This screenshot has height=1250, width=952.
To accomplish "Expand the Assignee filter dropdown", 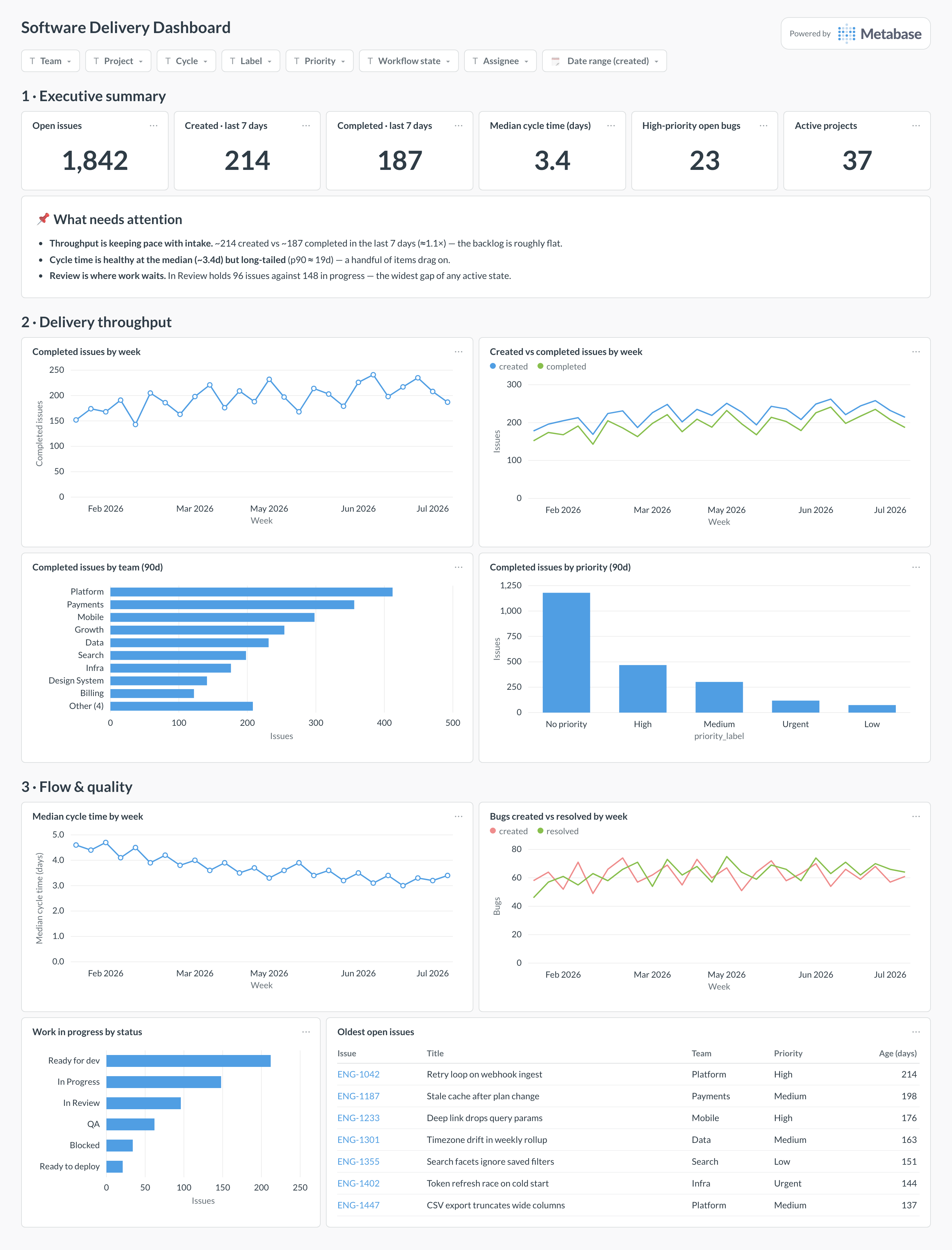I will (x=500, y=61).
